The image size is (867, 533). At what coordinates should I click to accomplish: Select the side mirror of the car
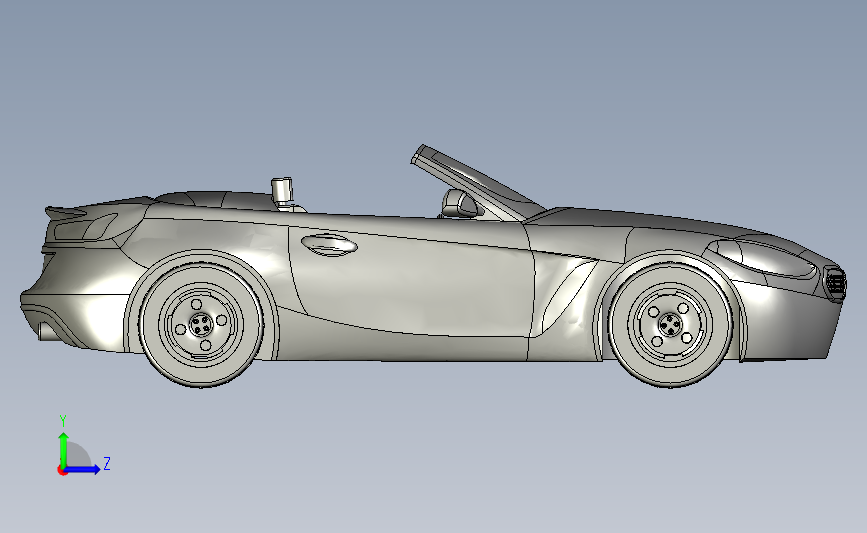click(x=461, y=203)
